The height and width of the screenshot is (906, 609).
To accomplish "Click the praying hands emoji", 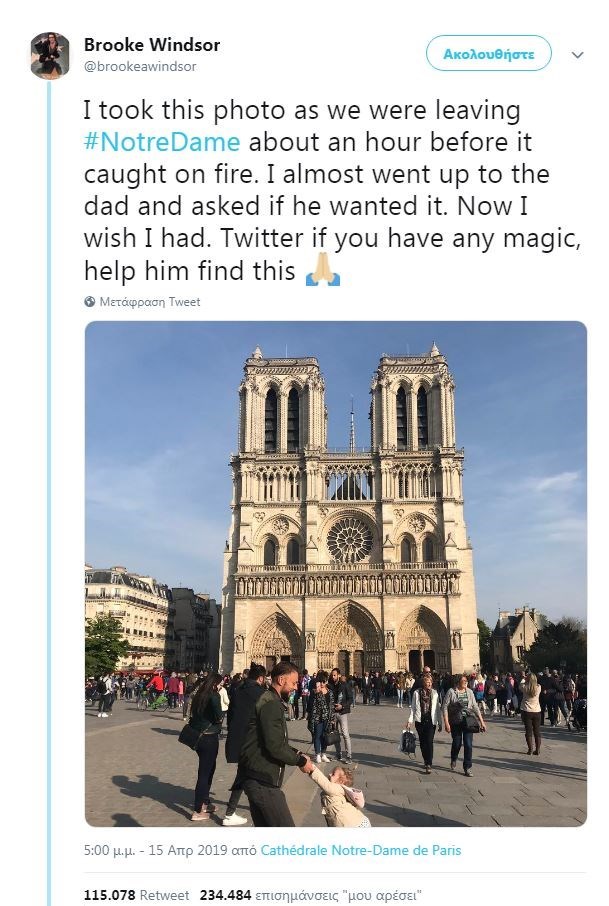I will (323, 270).
